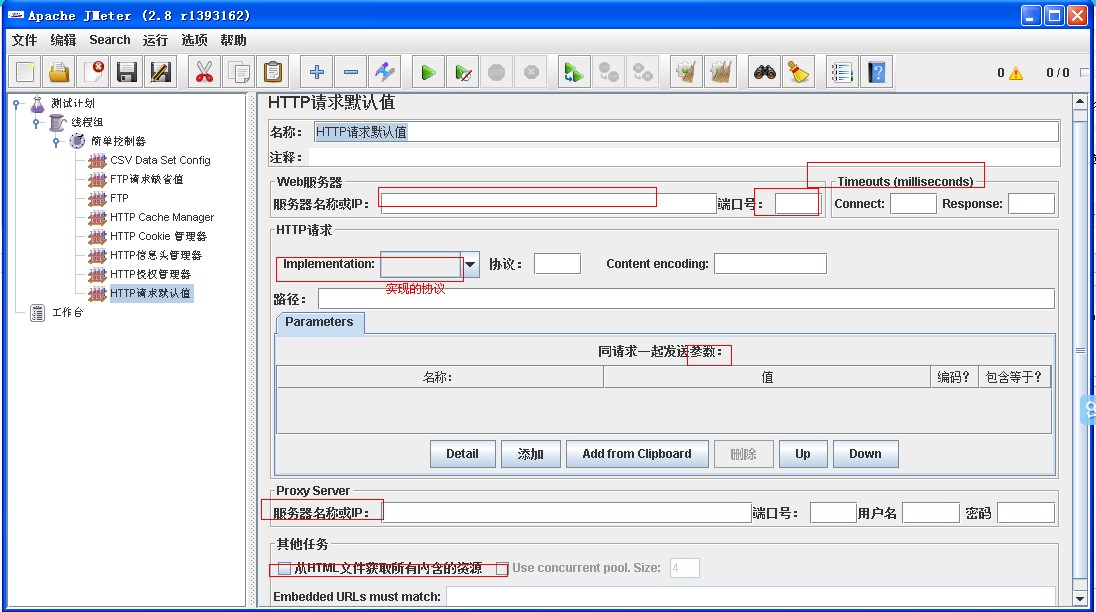Click Start no pauses icon
Image resolution: width=1096 pixels, height=612 pixels.
[x=463, y=72]
